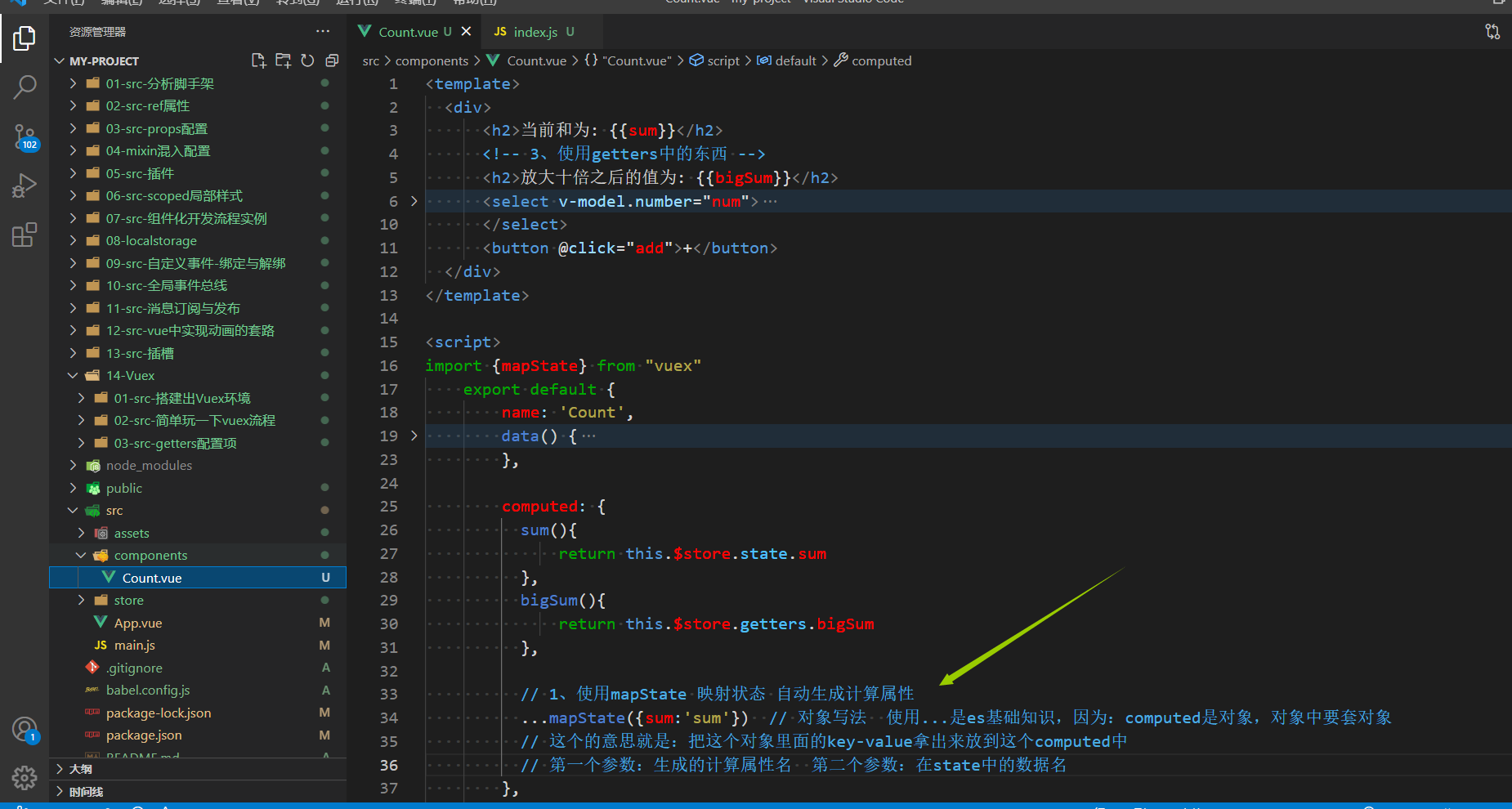Click the Vue icon of App.vue

101,623
